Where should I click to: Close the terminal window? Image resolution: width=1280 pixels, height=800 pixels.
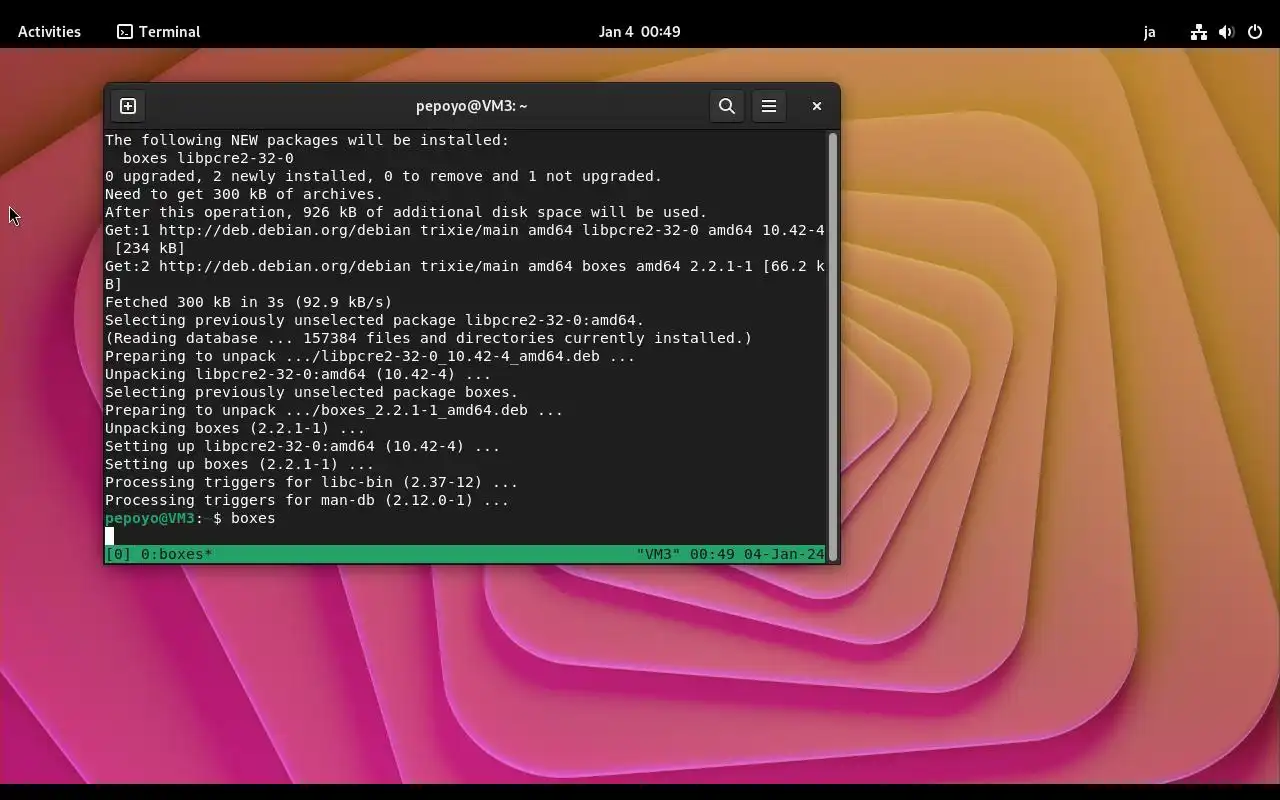pyautogui.click(x=816, y=106)
